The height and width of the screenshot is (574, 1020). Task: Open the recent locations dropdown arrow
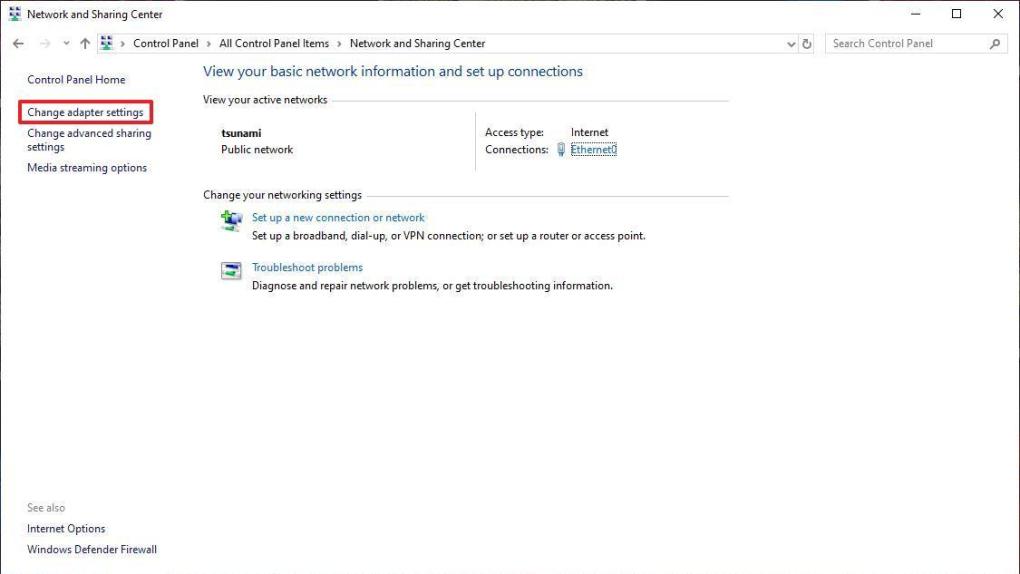click(x=66, y=44)
